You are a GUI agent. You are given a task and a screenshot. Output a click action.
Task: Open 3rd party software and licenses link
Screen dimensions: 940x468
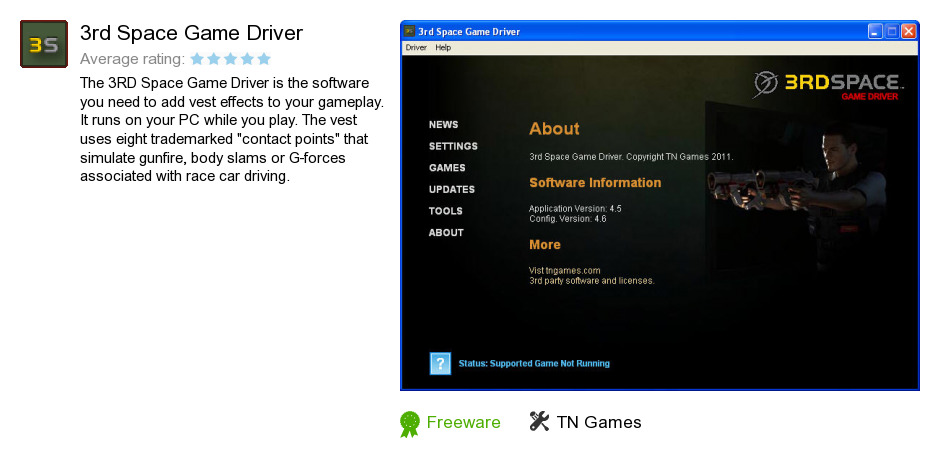click(x=592, y=280)
